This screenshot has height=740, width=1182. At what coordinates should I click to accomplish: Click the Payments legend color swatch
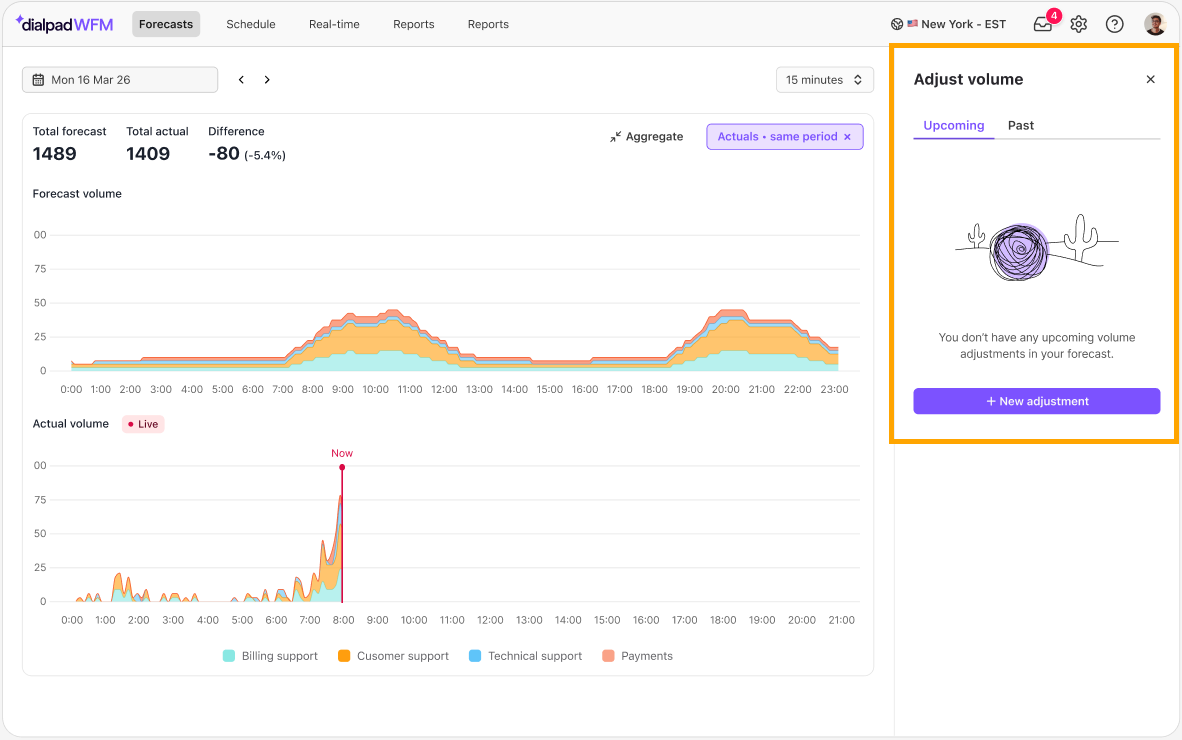[608, 656]
